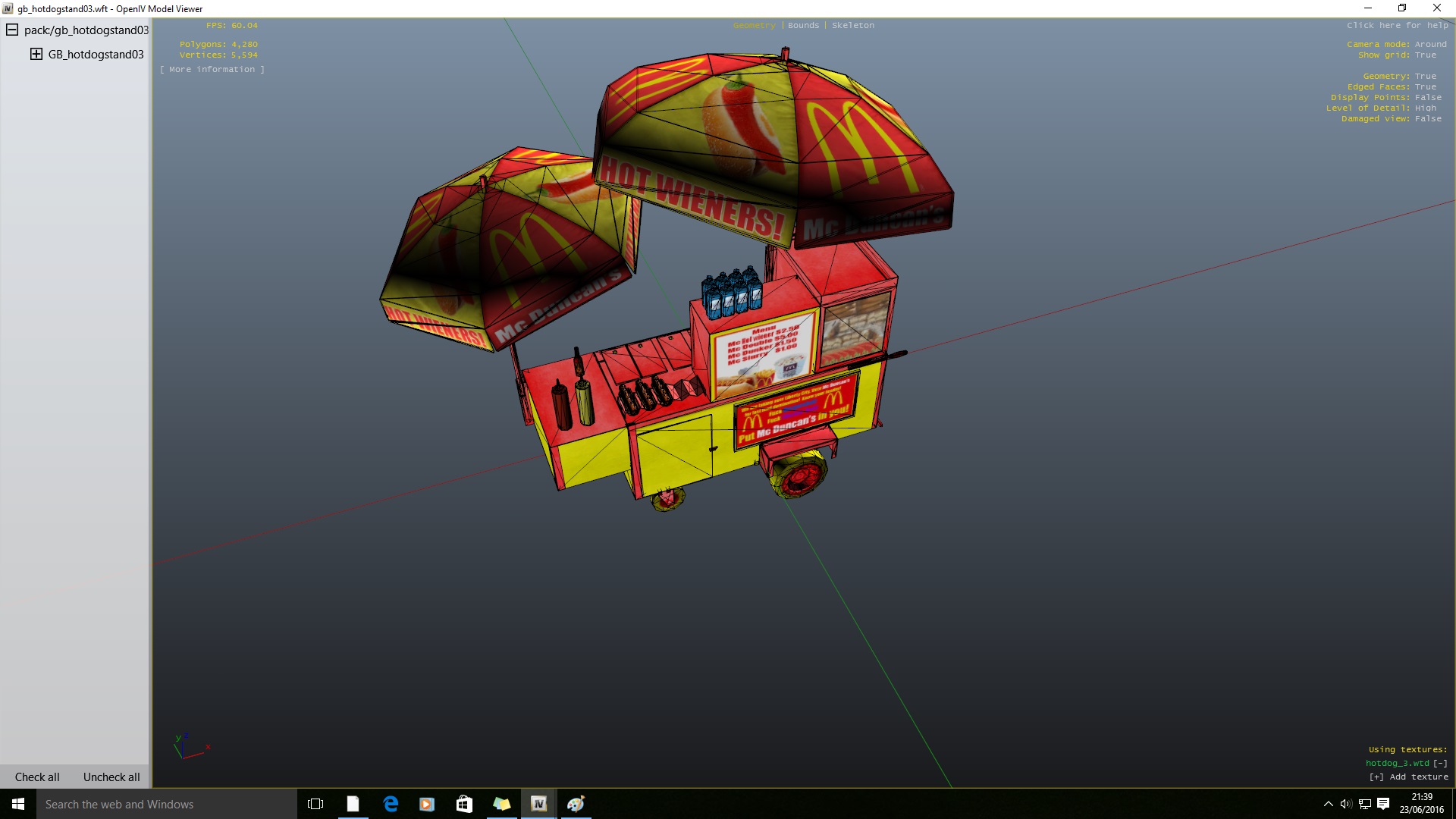1456x819 pixels.
Task: Switch to Skeleton view tab
Action: 852,25
